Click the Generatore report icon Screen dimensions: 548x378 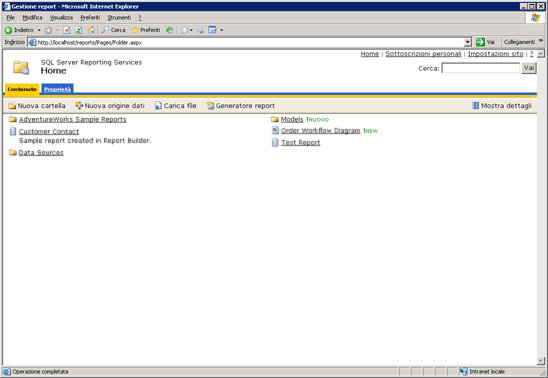pos(210,106)
